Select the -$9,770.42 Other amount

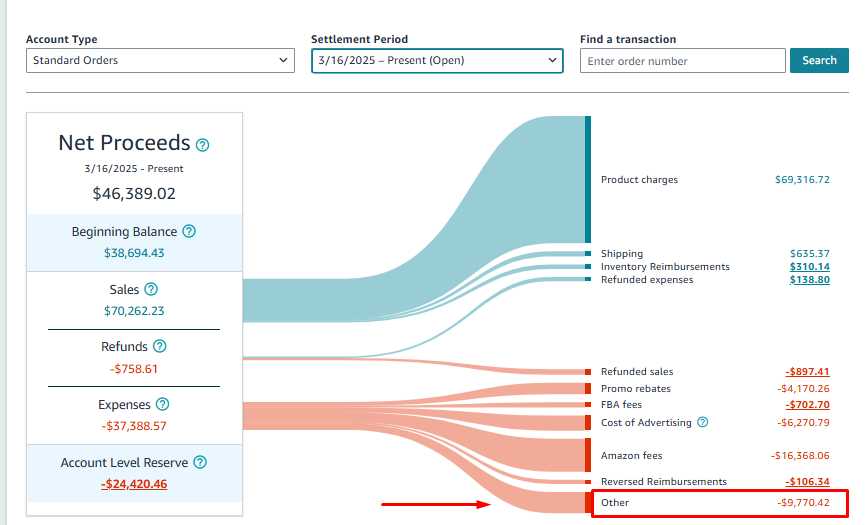803,502
